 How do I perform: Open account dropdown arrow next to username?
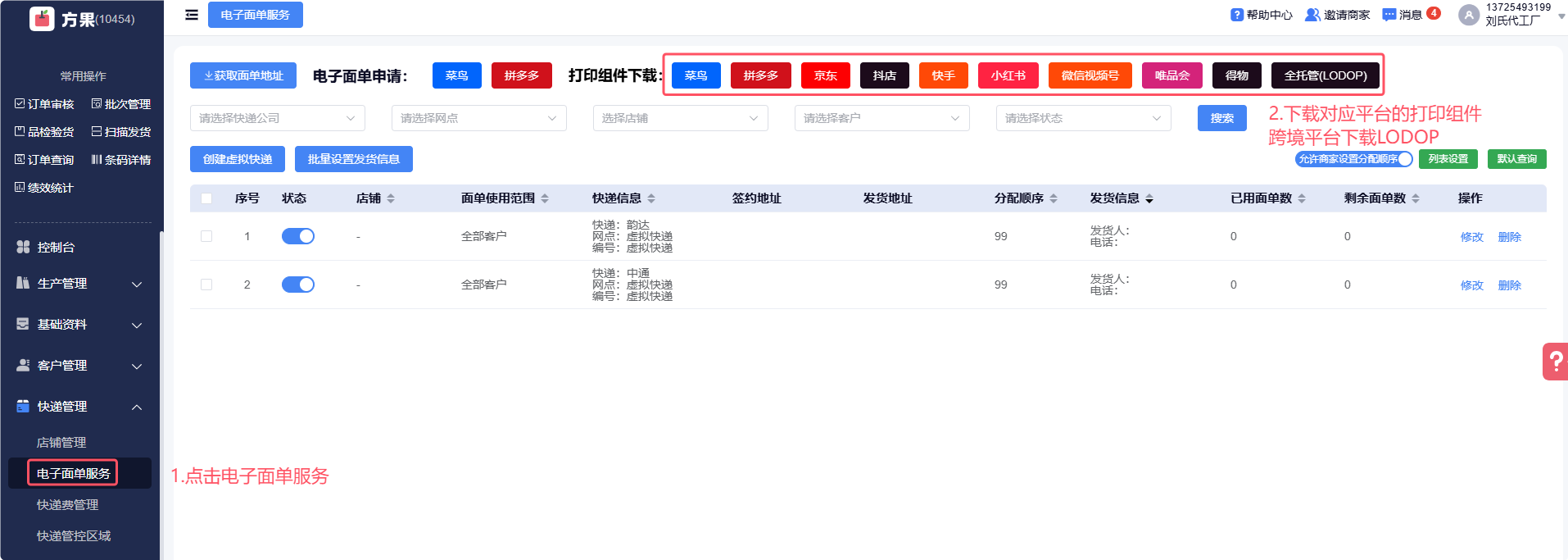pyautogui.click(x=1561, y=16)
